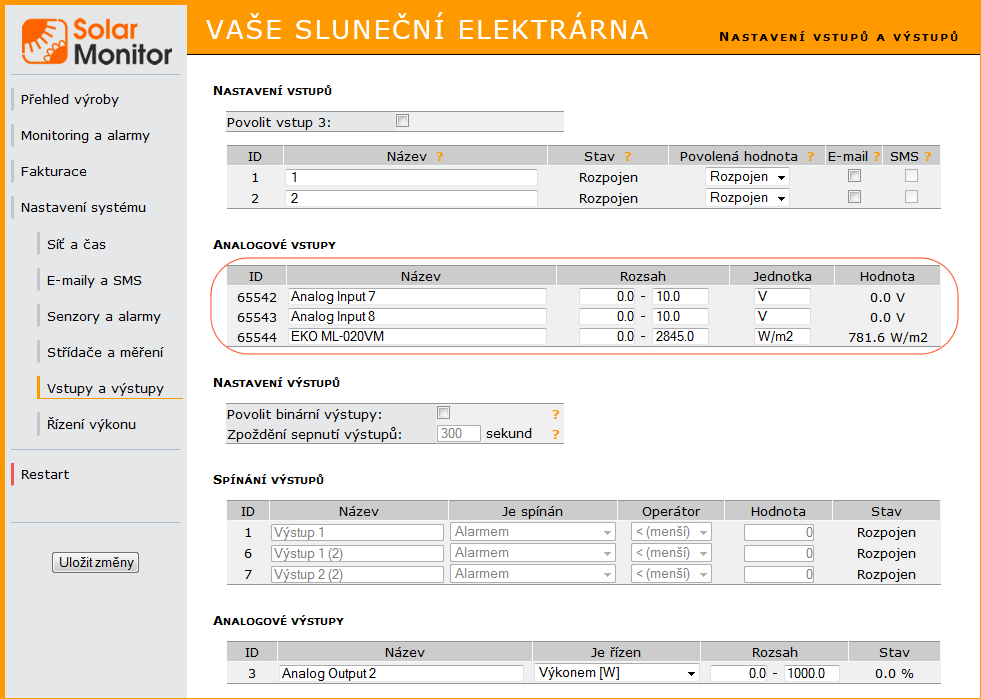Click the E-mail column help icon
The image size is (981, 699).
tap(876, 157)
